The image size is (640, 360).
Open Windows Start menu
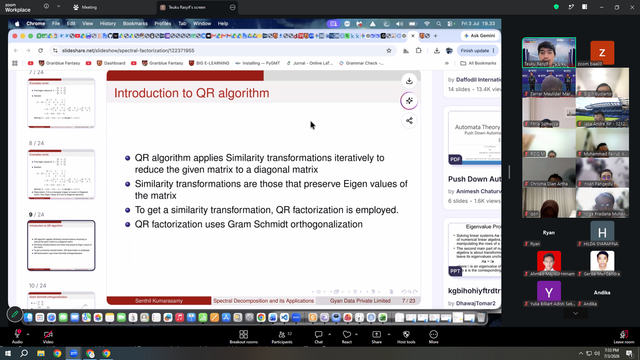click(x=8, y=353)
